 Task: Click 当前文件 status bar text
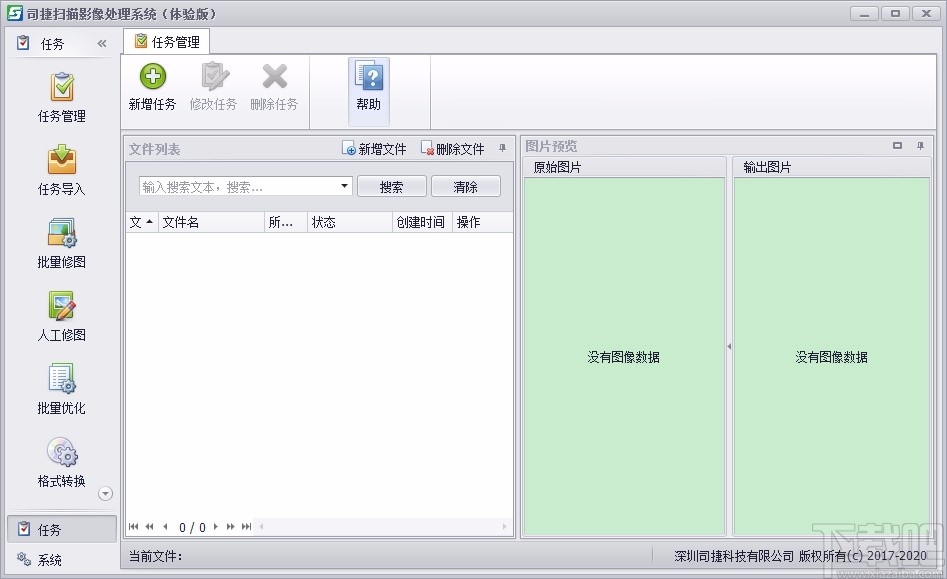[155, 556]
